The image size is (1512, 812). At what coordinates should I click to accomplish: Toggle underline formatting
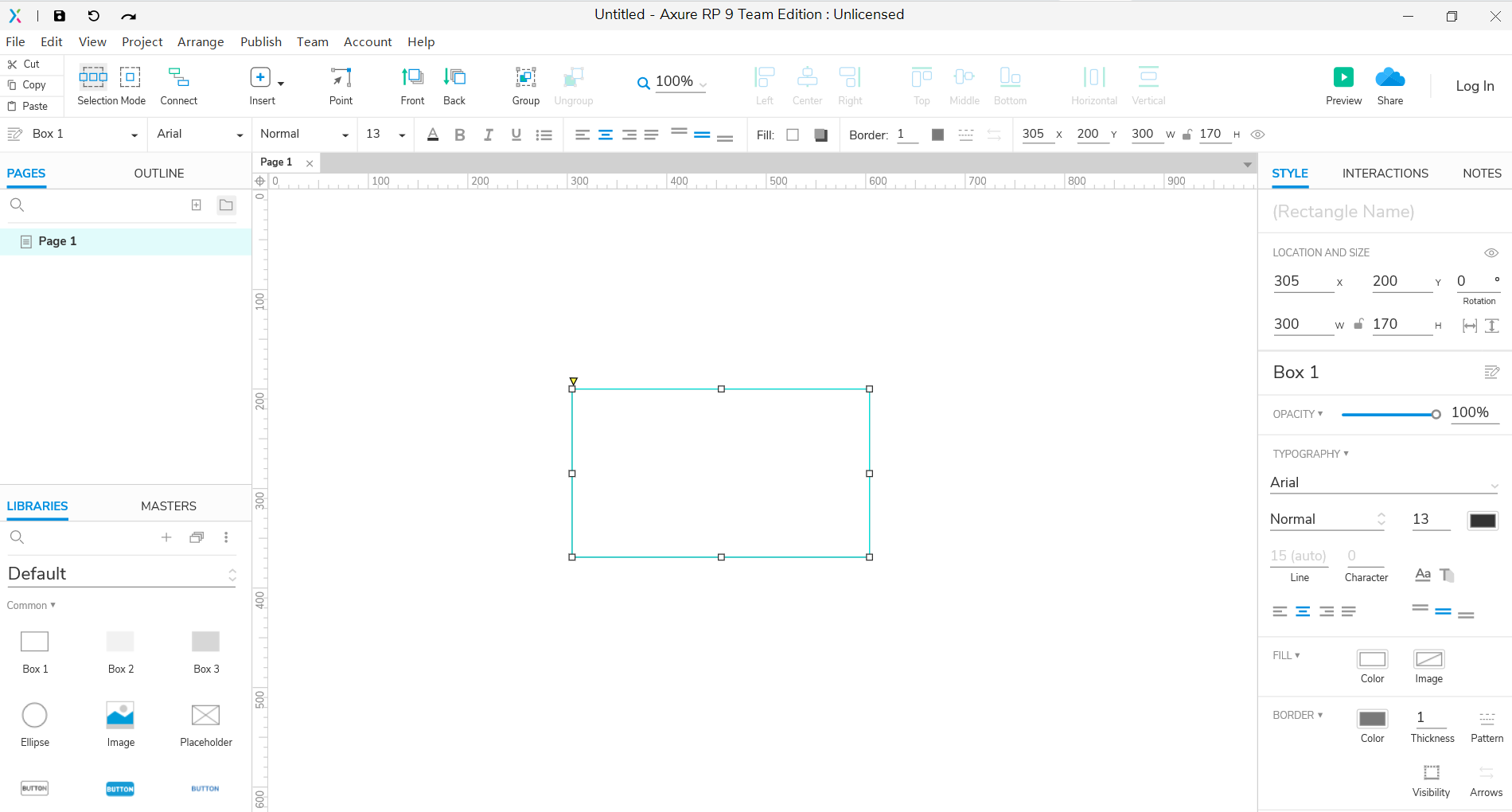coord(516,135)
